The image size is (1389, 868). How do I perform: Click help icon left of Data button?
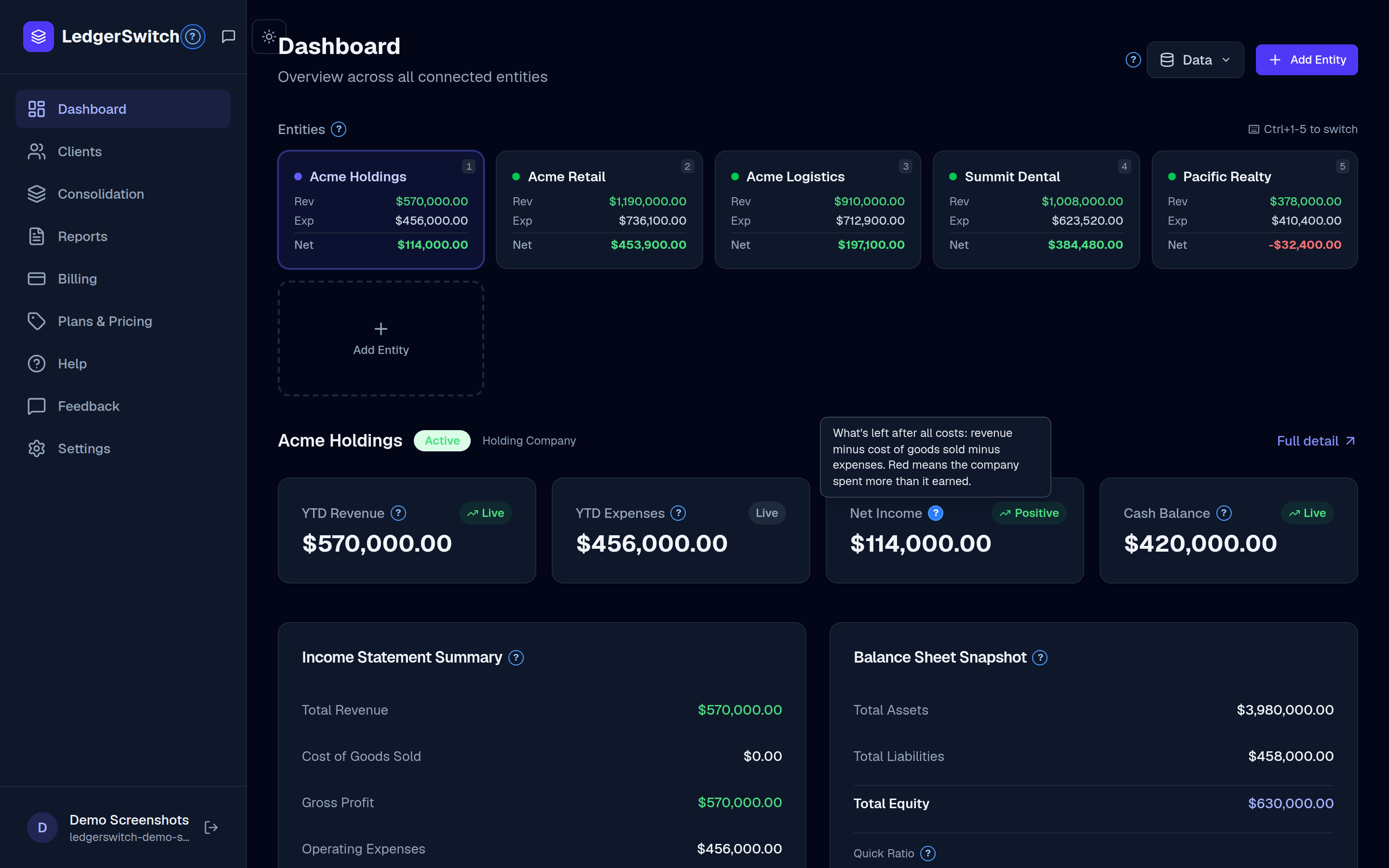click(x=1133, y=60)
